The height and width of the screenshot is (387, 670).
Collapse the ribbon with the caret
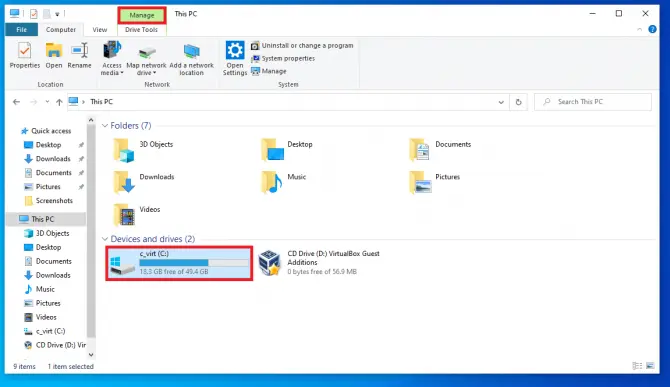[x=639, y=29]
